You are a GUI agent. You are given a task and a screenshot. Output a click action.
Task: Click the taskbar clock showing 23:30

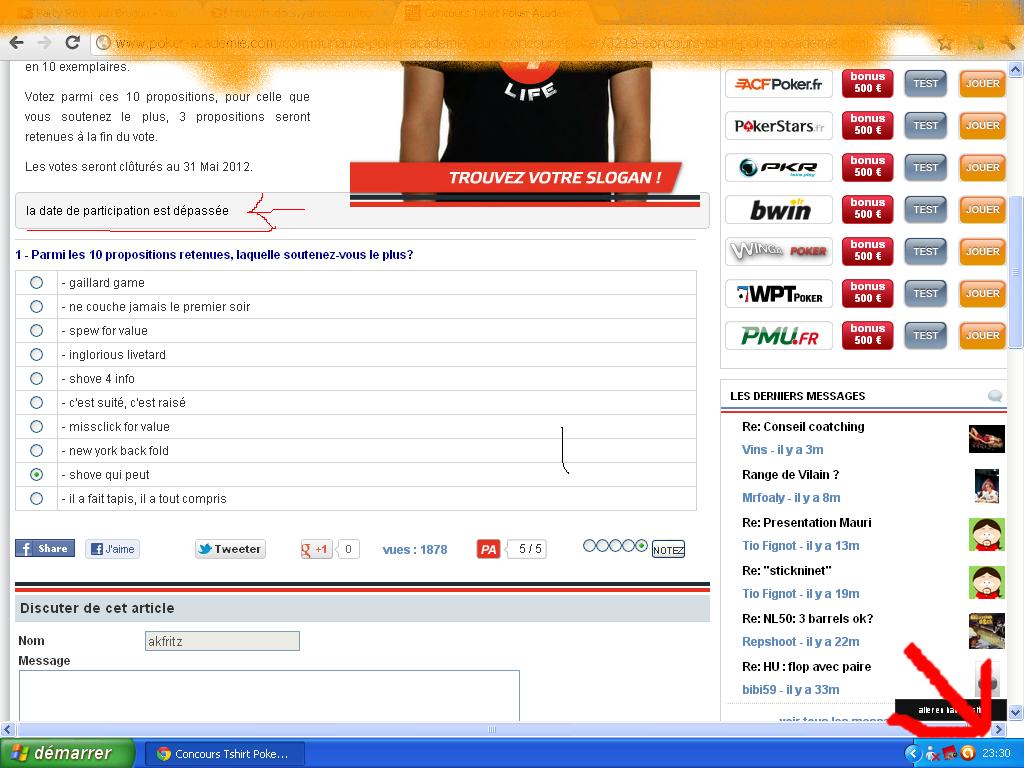point(996,754)
